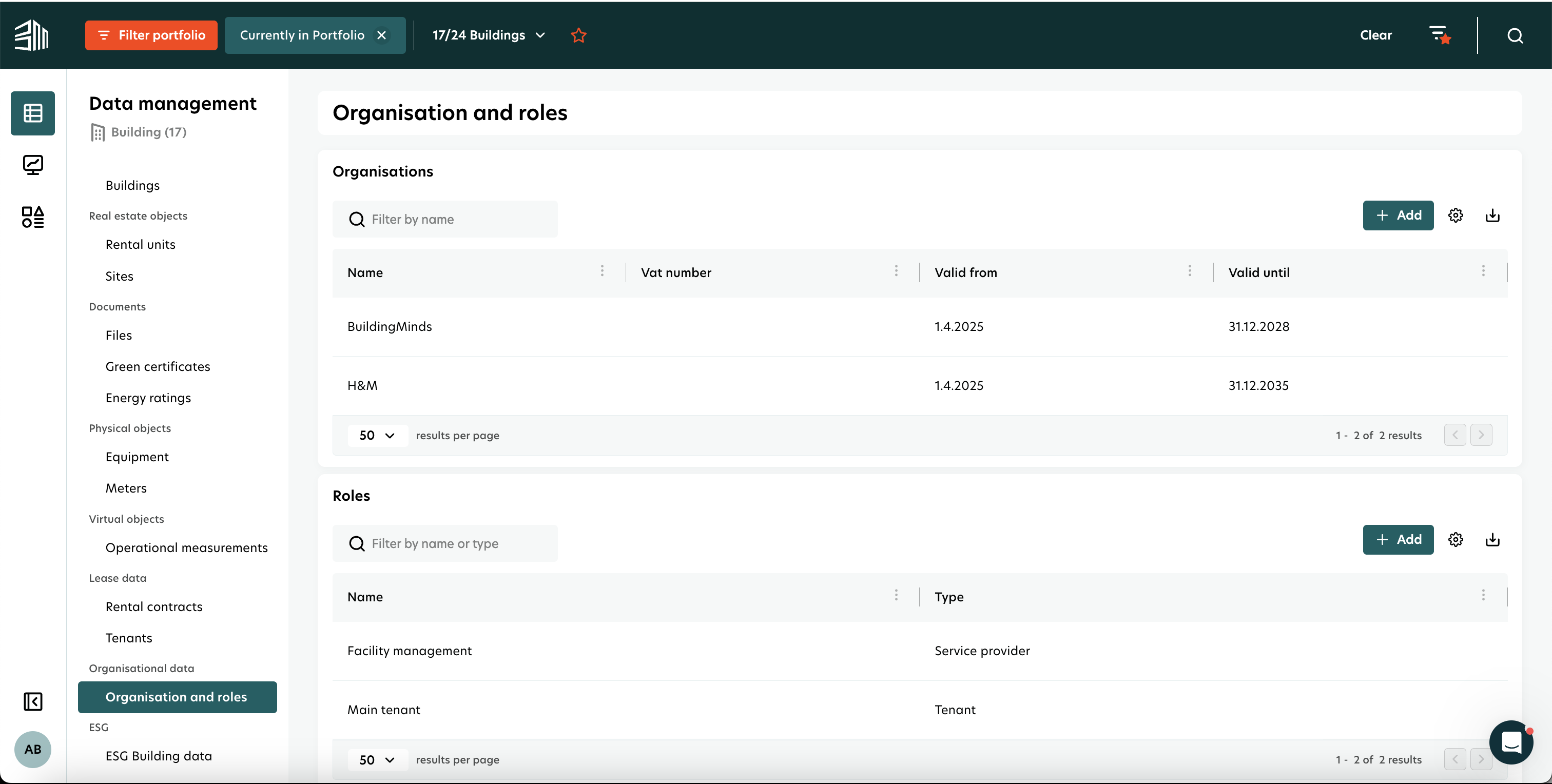Click the search magnifier in top bar
This screenshot has width=1552, height=784.
click(1515, 35)
